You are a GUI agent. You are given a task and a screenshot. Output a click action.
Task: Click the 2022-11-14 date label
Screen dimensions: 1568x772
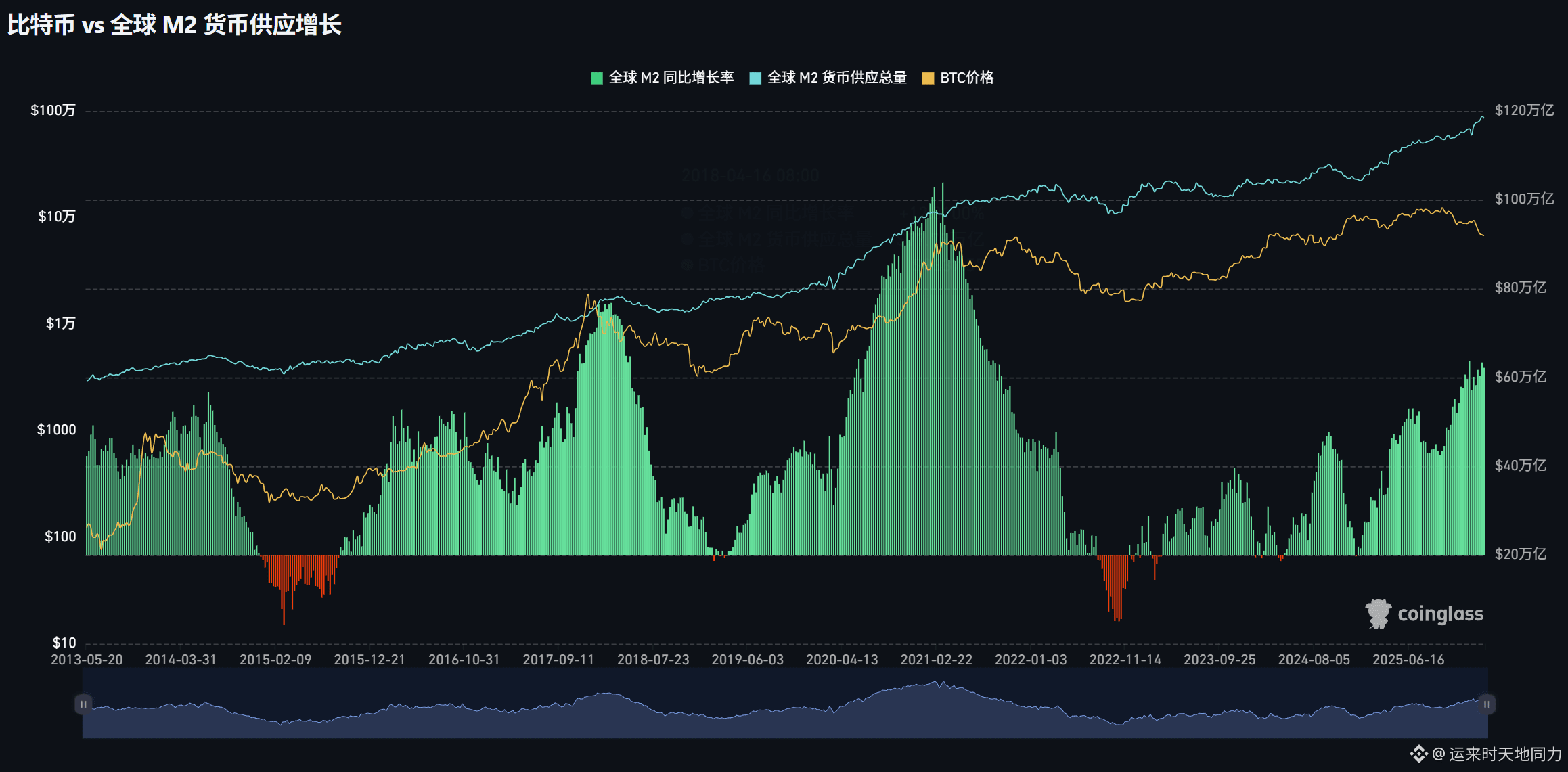point(1125,660)
